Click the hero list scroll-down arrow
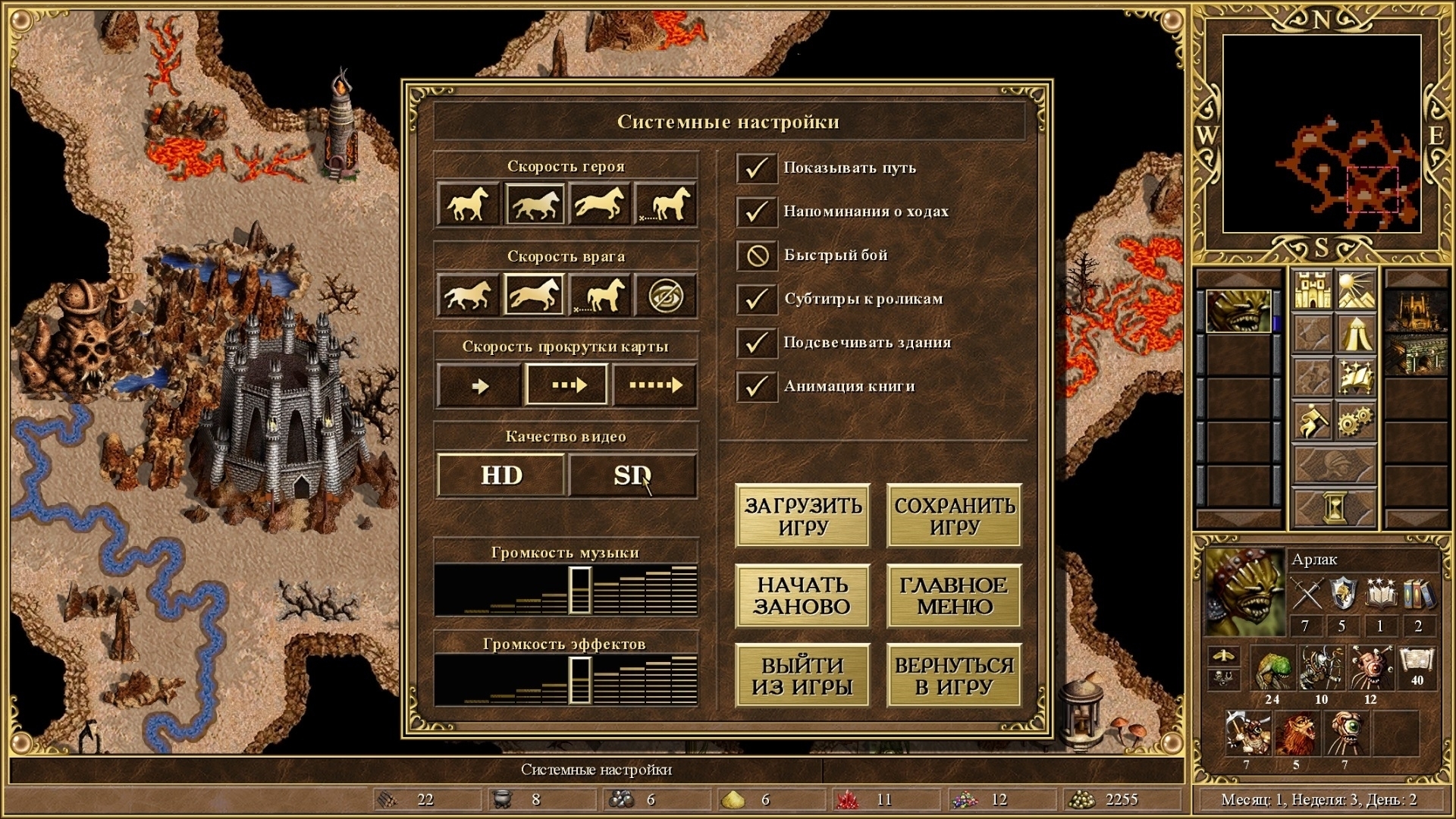 (1238, 519)
